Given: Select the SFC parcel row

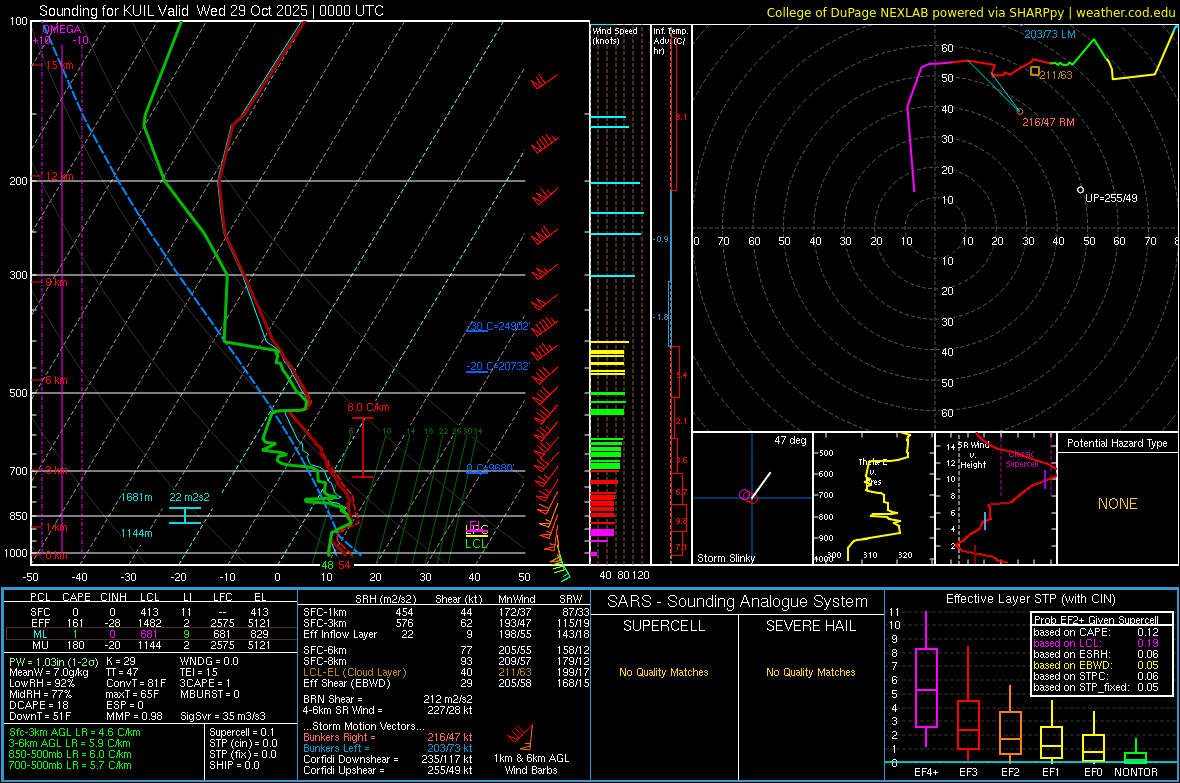Looking at the screenshot, I should coord(151,612).
